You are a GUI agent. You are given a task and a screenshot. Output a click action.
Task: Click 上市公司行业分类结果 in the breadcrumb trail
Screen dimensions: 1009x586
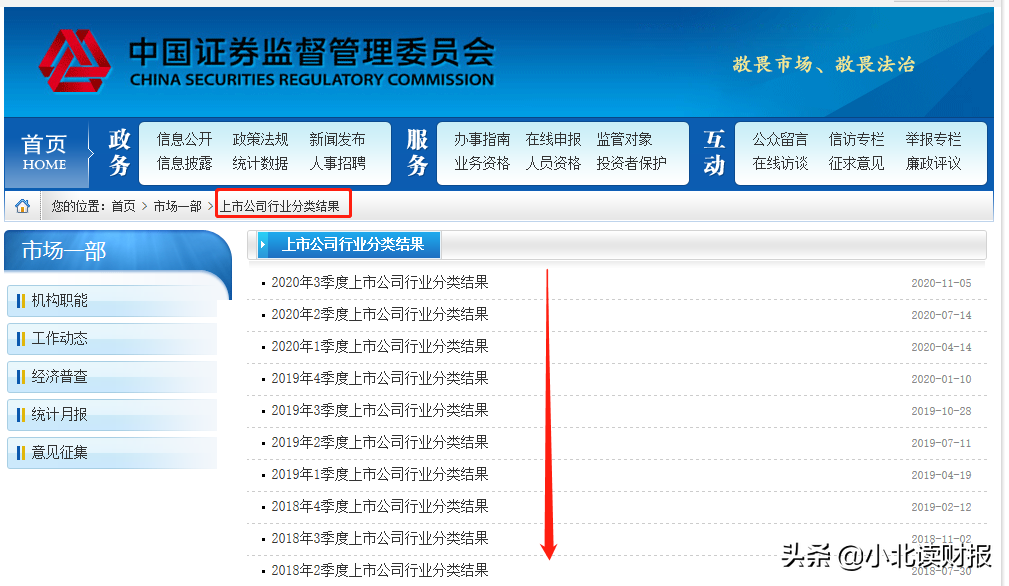pyautogui.click(x=283, y=204)
